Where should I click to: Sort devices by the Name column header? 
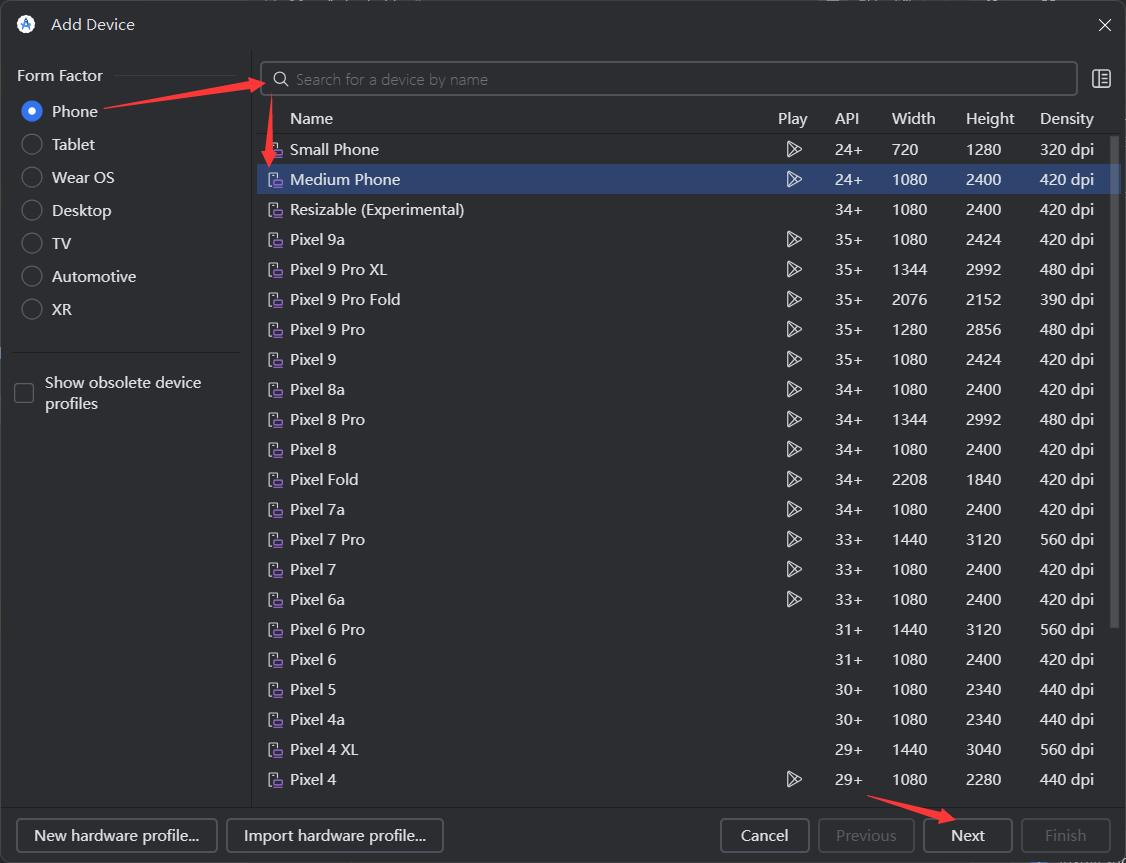311,118
